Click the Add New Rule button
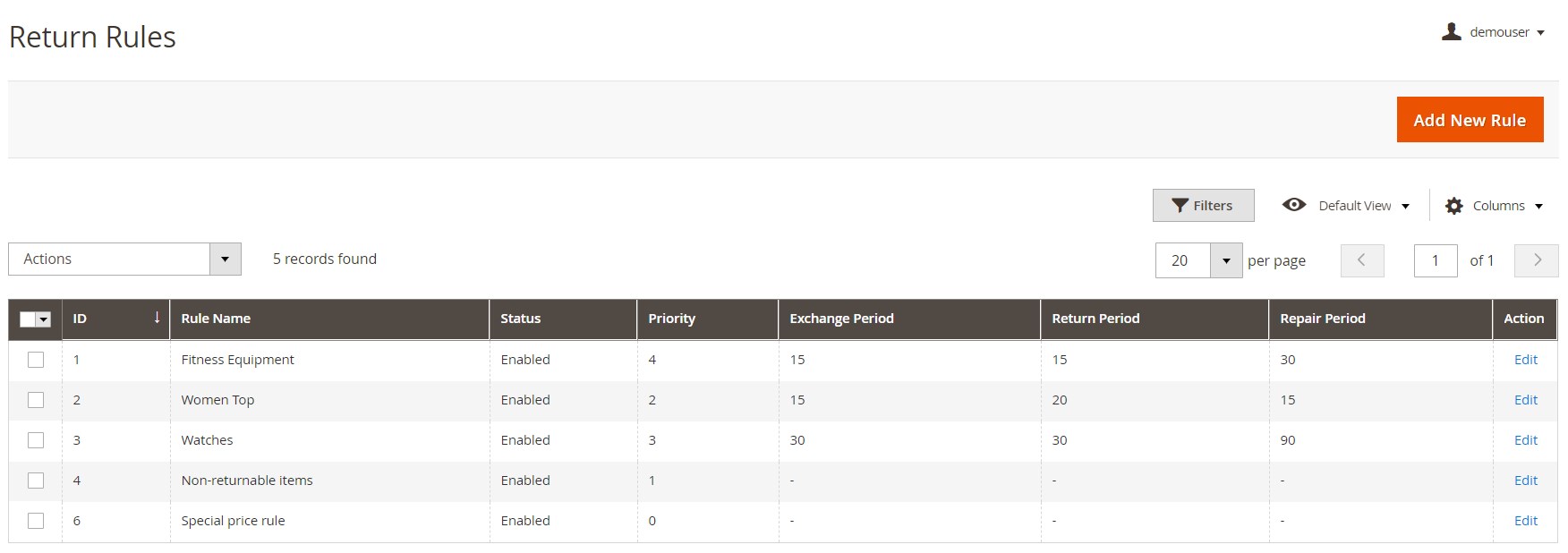 [x=1469, y=120]
